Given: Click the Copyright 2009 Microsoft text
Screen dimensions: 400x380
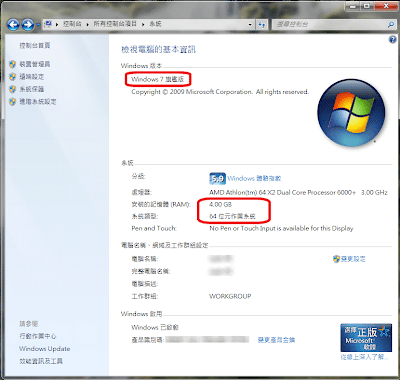Looking at the screenshot, I should click(220, 92).
